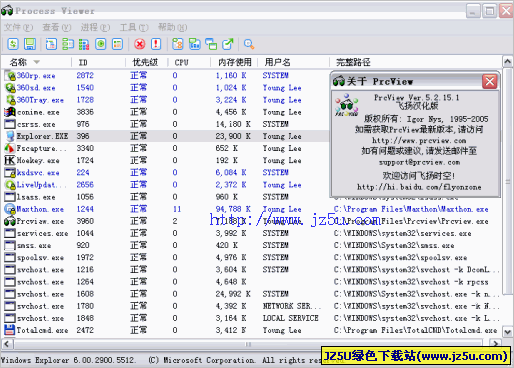Click the NETWORK SER... user name
Viewport: 514px width, 368px height.
click(292, 306)
